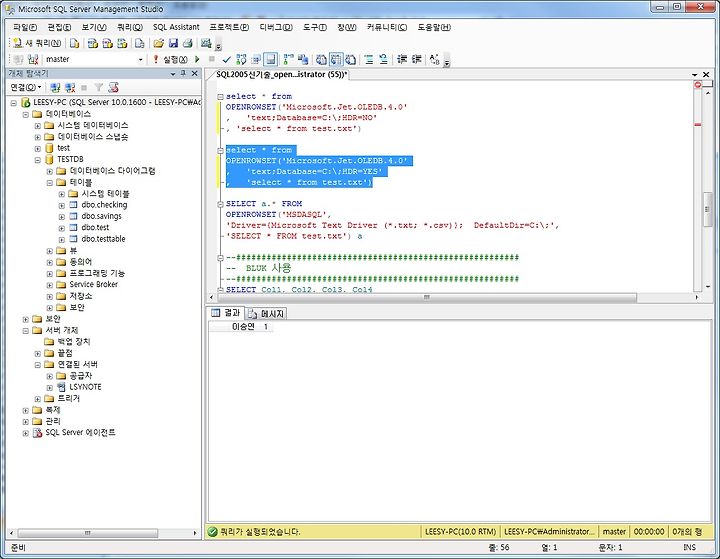This screenshot has width=720, height=559.
Task: Expand the test database node
Action: (x=38, y=148)
